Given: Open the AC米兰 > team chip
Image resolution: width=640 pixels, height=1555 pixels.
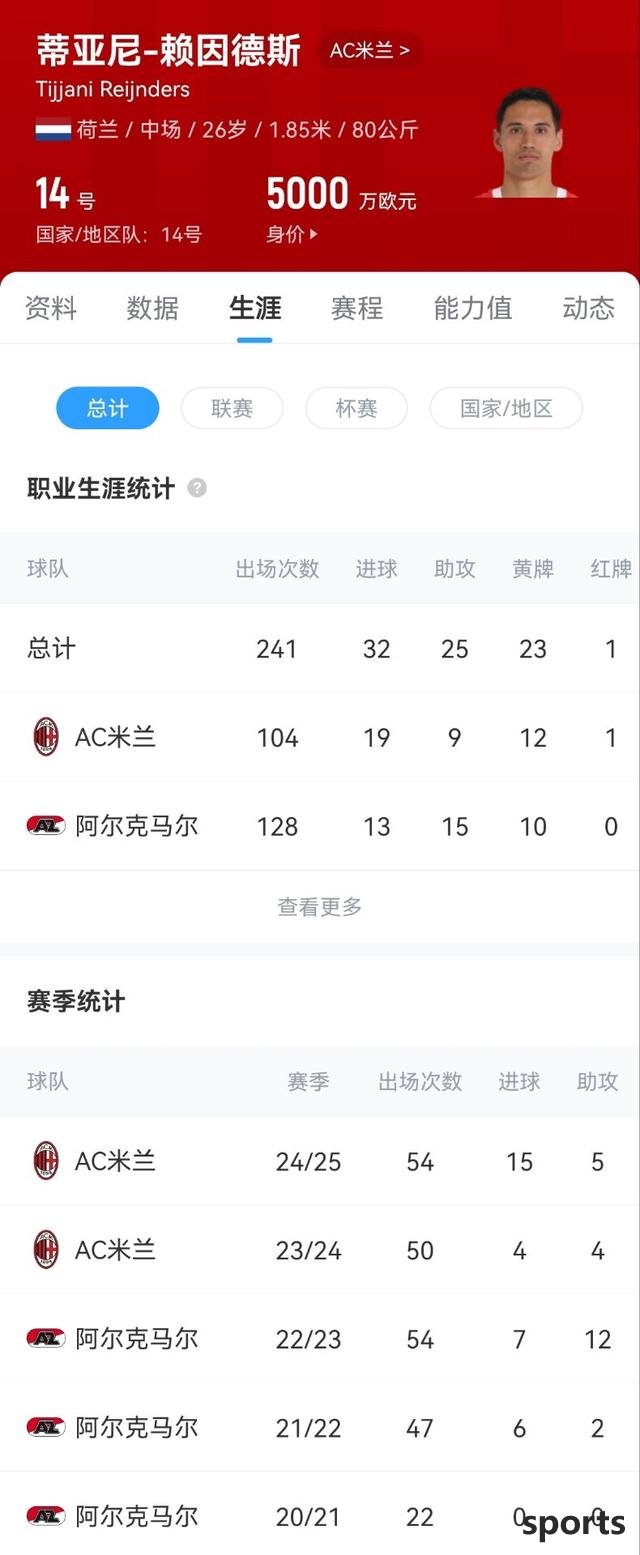Looking at the screenshot, I should pos(370,51).
